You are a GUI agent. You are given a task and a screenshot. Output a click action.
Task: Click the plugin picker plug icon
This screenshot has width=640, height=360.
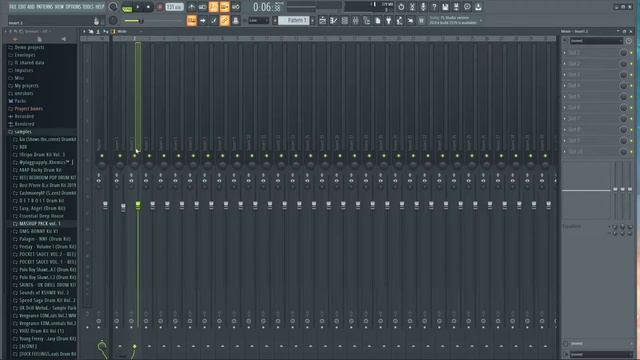389,20
